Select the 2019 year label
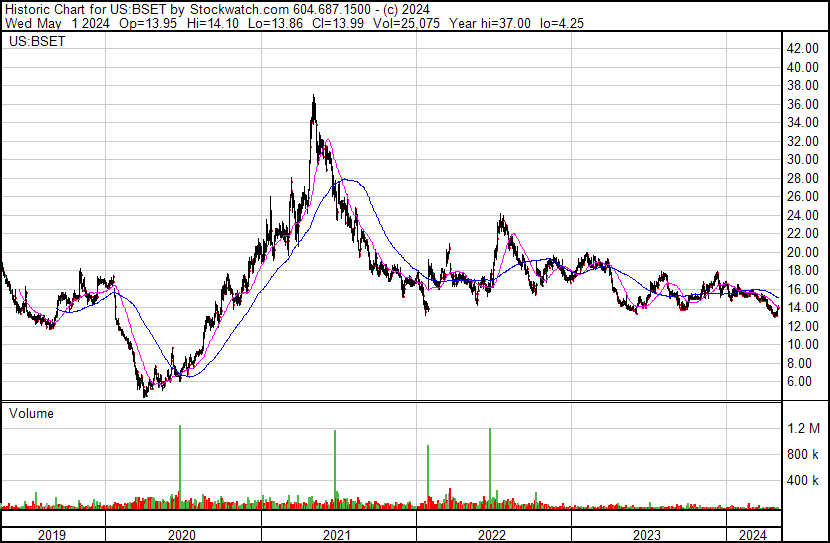 [52, 535]
